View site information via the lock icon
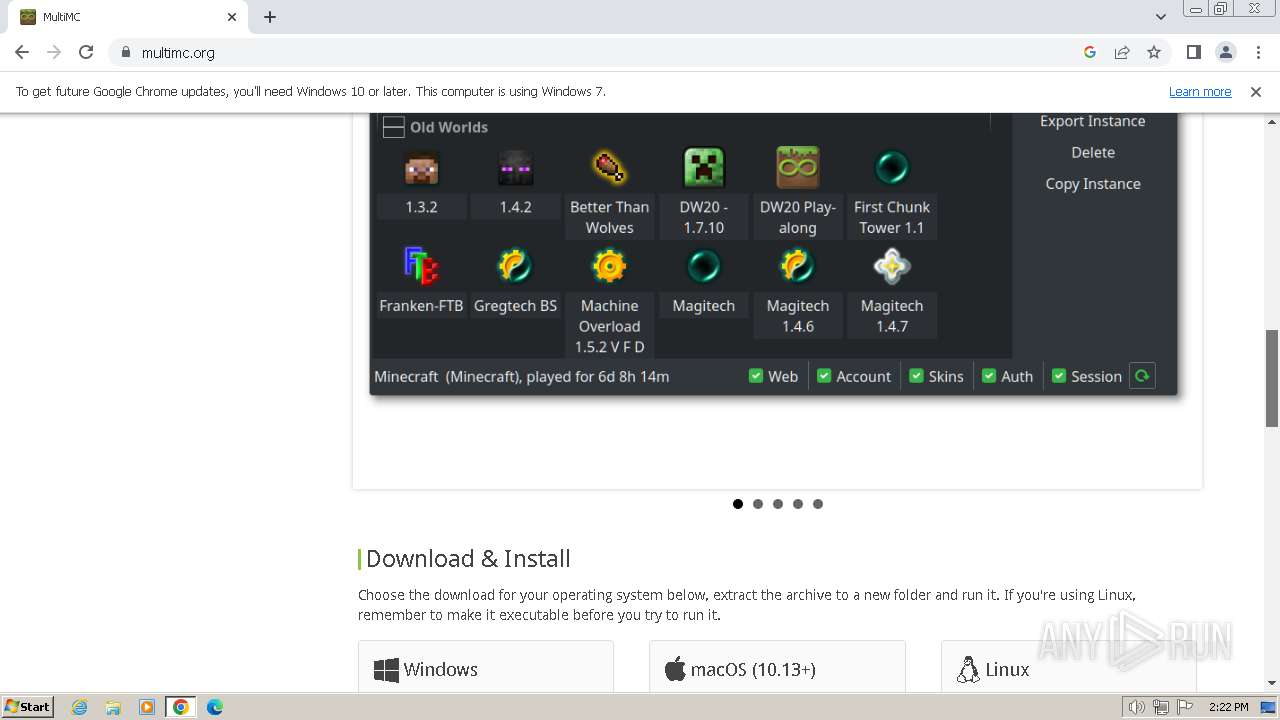 125,52
